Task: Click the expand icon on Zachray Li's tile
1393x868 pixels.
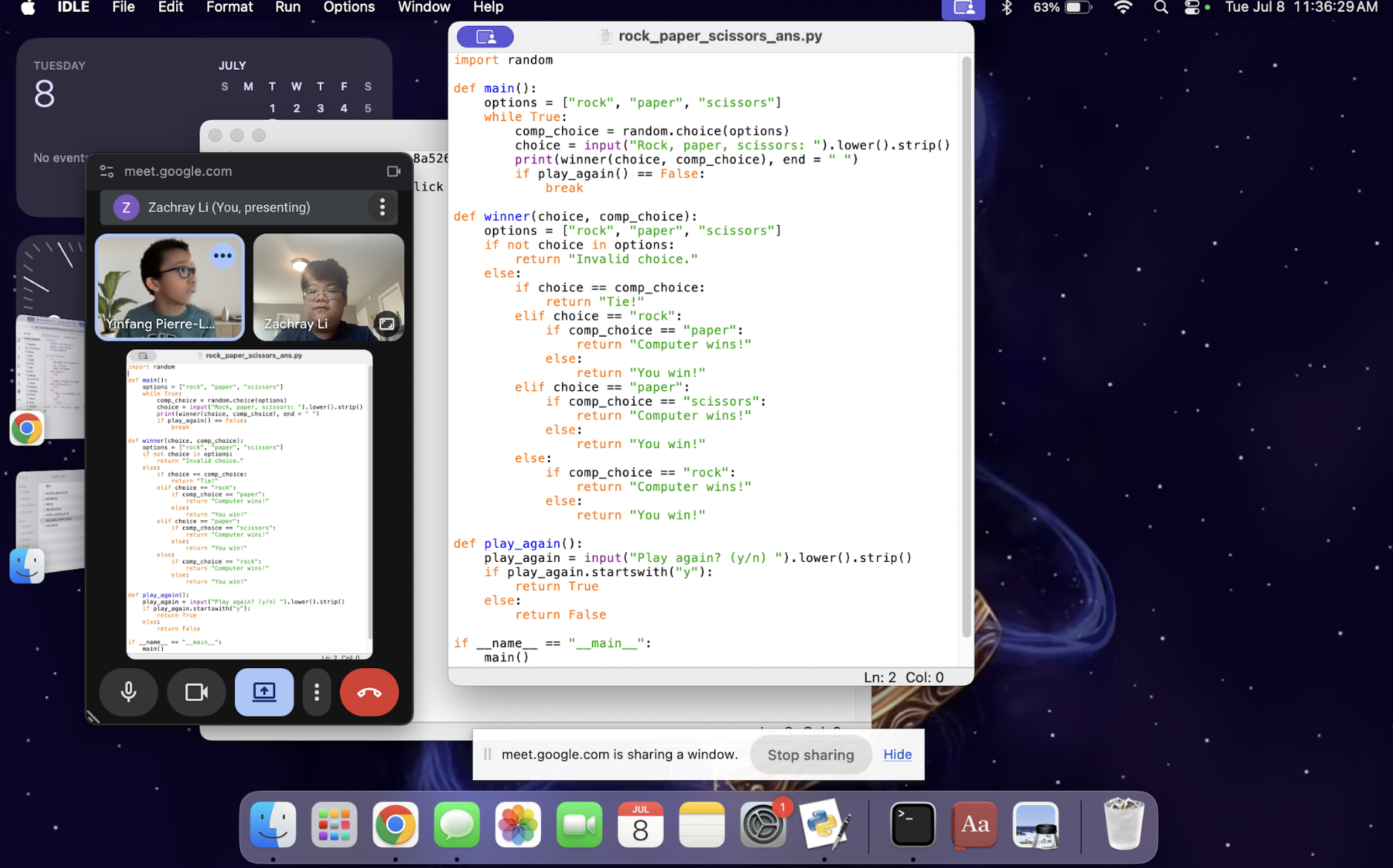Action: (387, 324)
